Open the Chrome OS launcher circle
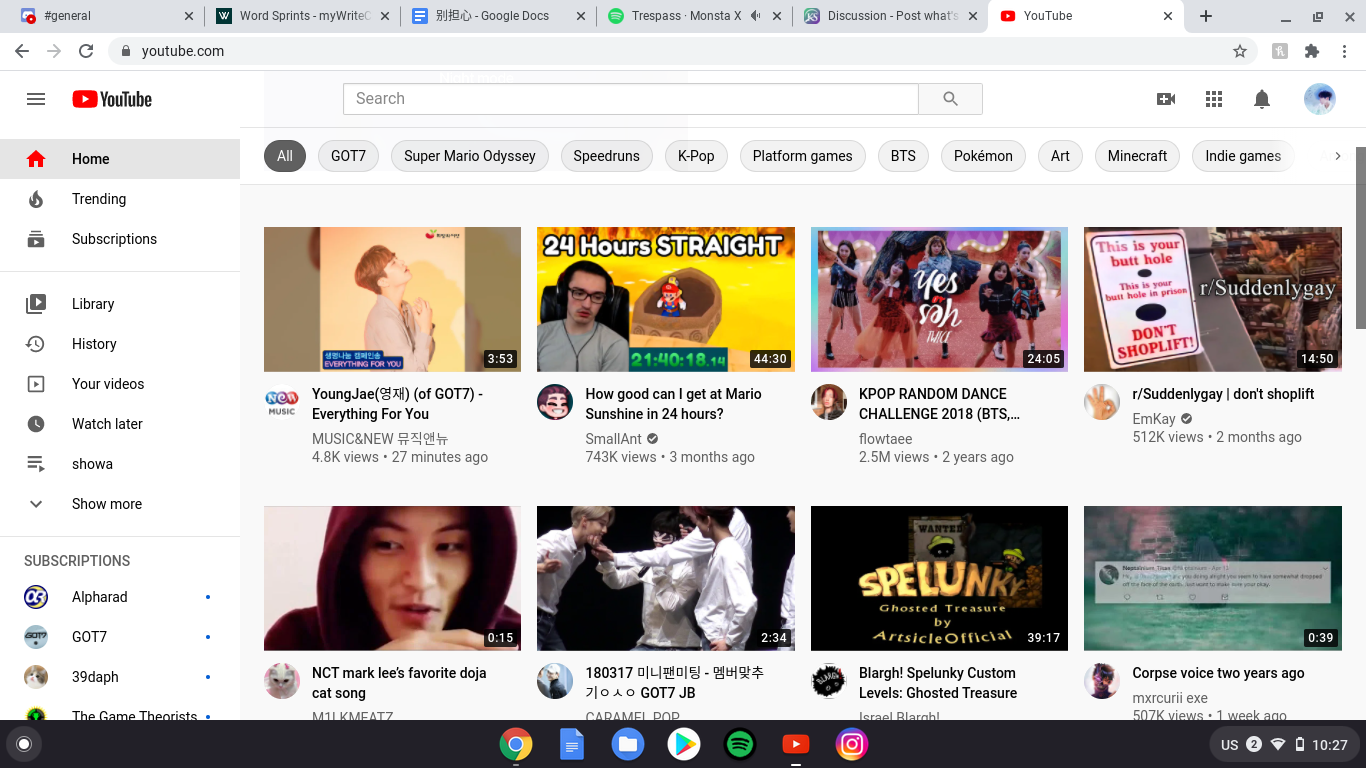 (x=24, y=744)
